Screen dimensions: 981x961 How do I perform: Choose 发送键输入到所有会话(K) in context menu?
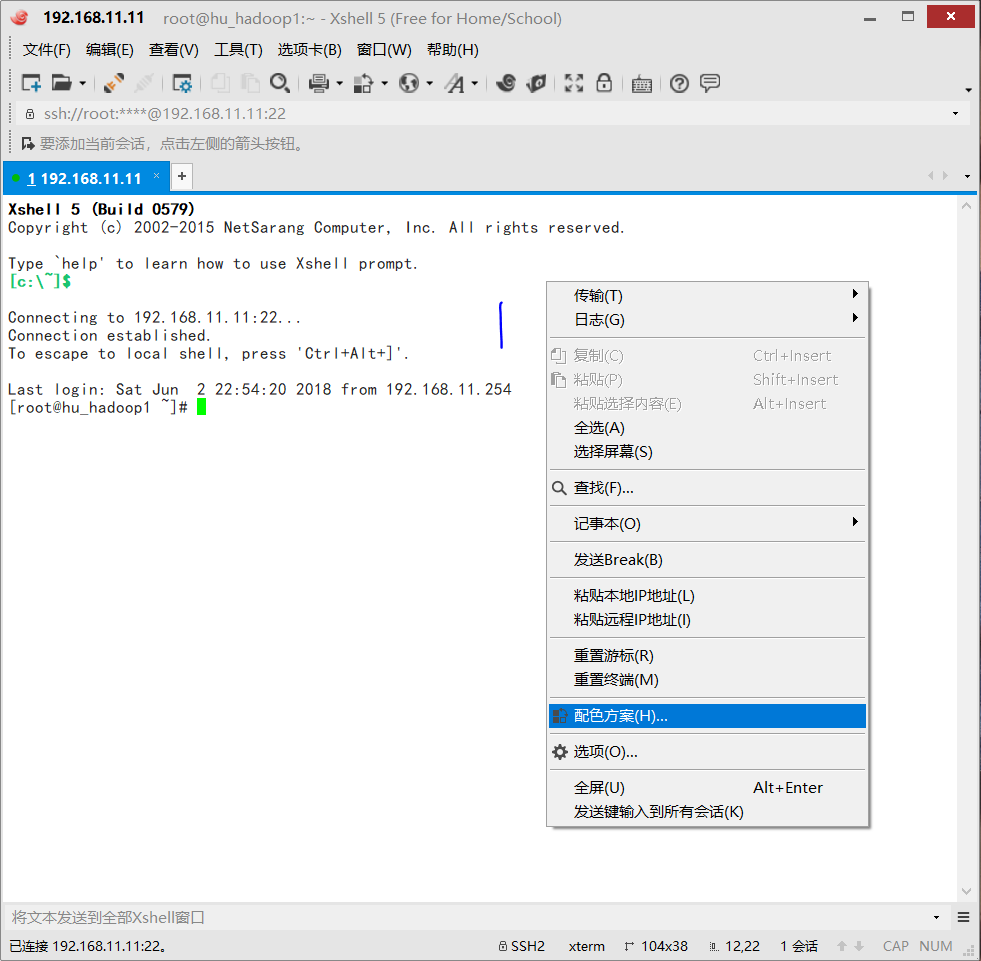[708, 812]
